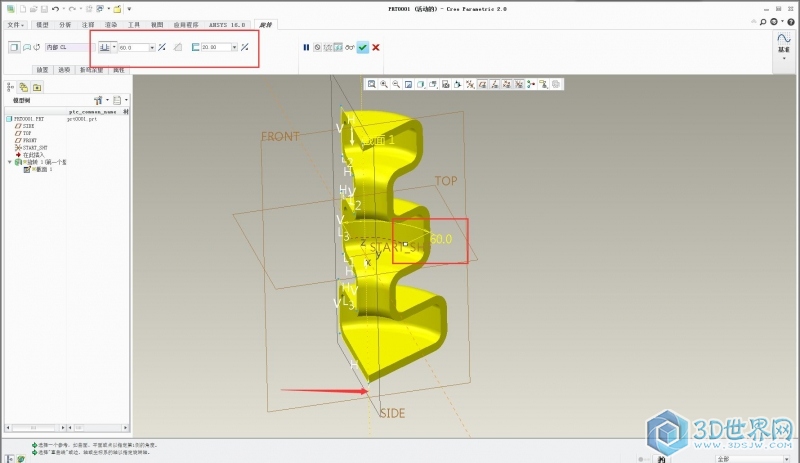Click the Close window folder icon in quick access

tap(117, 9)
